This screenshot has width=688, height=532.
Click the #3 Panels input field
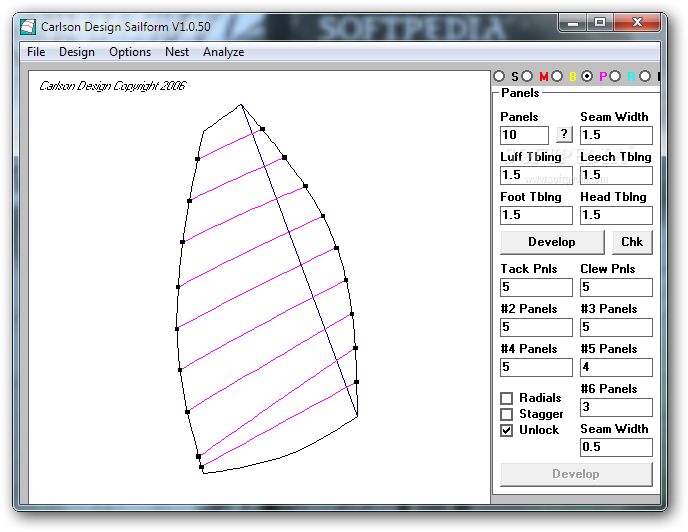(x=616, y=327)
